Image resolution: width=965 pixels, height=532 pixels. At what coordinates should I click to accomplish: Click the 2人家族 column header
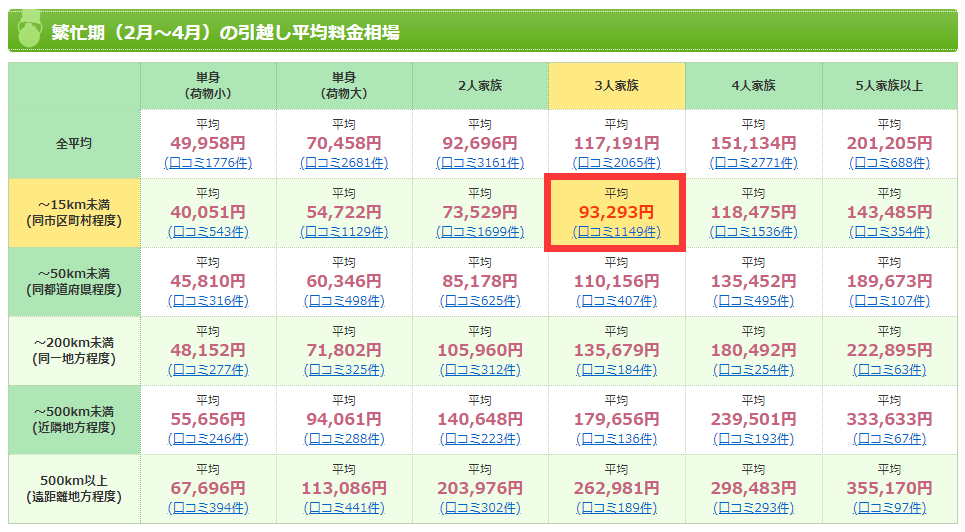[x=480, y=86]
